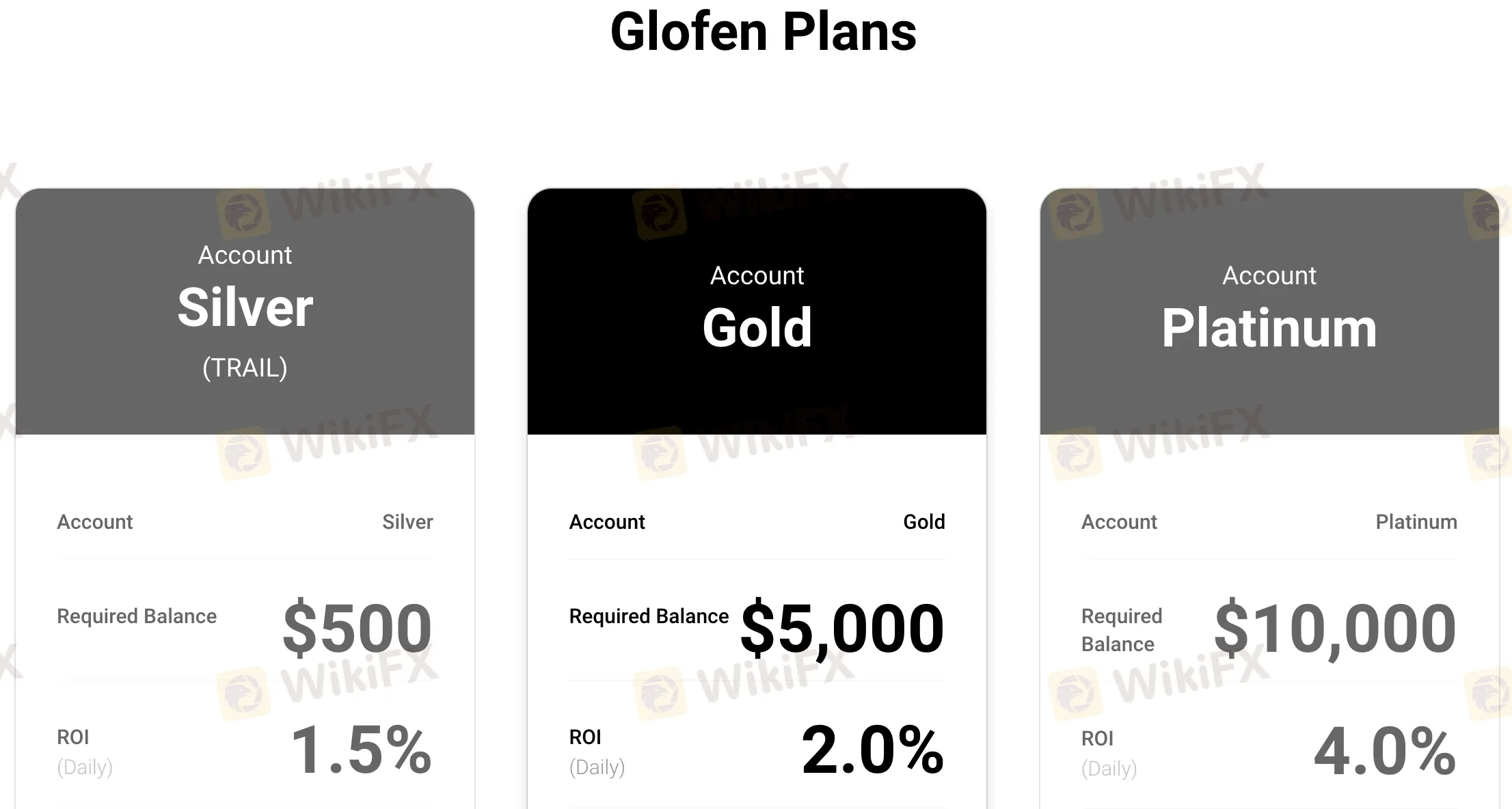Screen dimensions: 1512x809
Task: Click the ROI label beside 2.0%
Action: click(585, 737)
